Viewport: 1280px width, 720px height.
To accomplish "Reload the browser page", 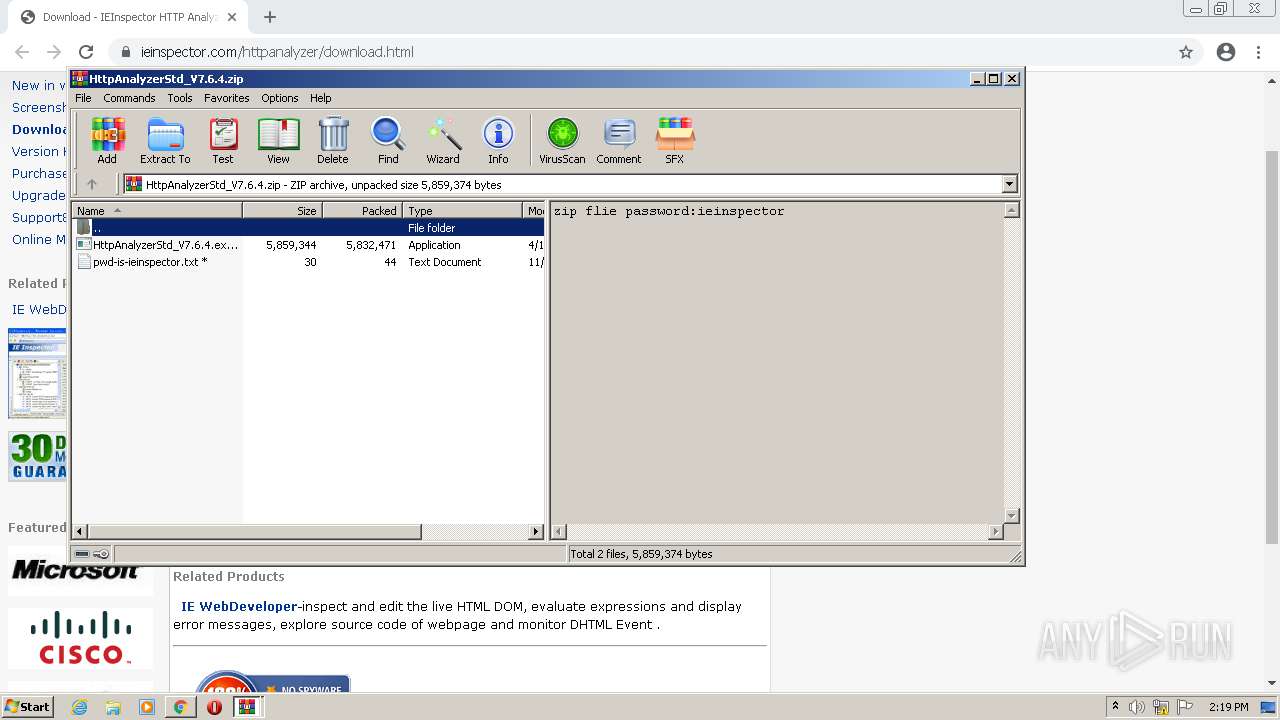I will [x=86, y=52].
